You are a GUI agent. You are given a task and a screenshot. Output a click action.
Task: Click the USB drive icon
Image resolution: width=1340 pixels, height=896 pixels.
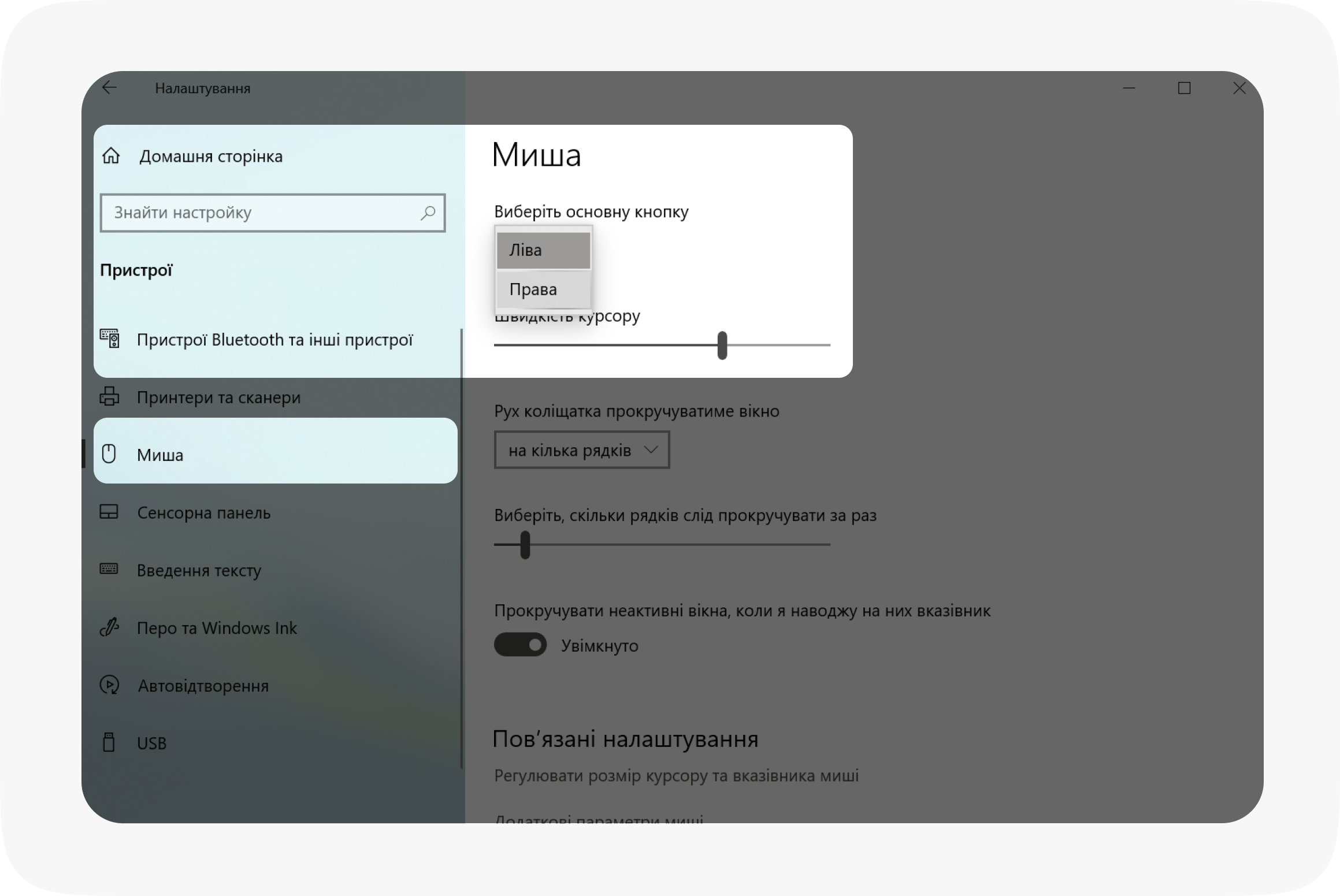point(109,742)
